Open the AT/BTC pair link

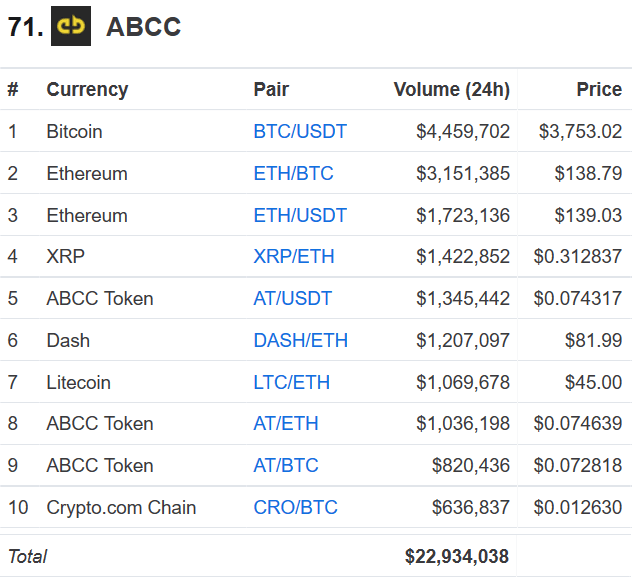[286, 465]
